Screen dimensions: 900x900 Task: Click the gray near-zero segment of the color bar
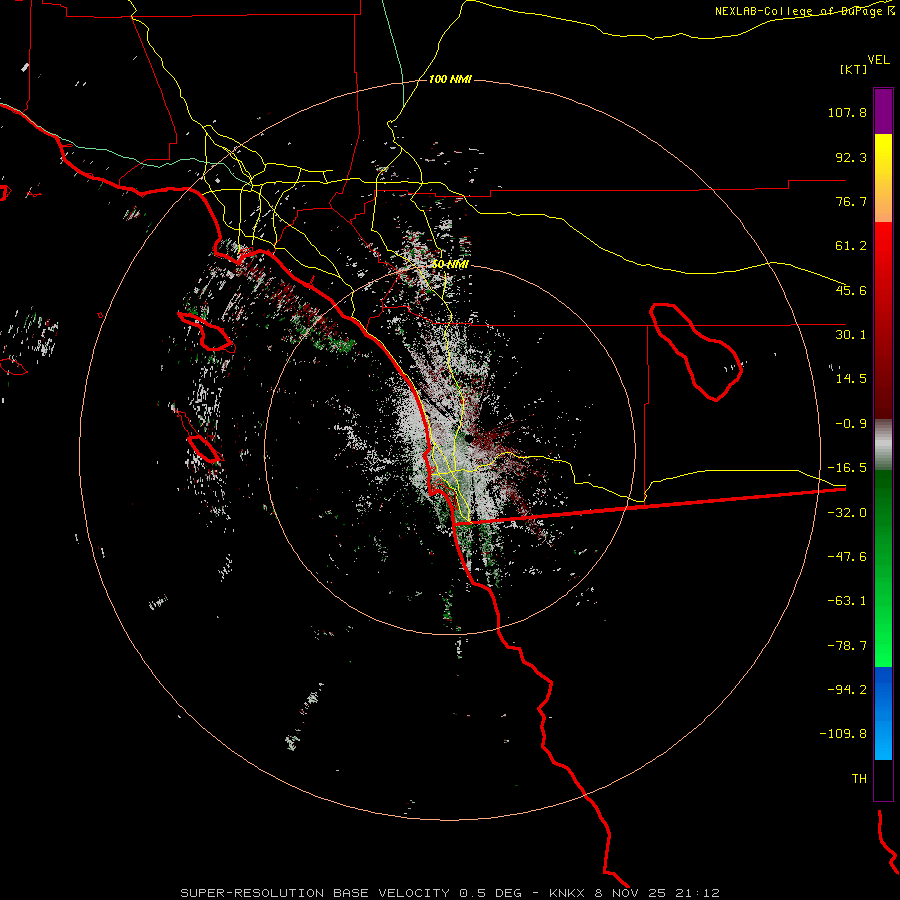[x=883, y=445]
